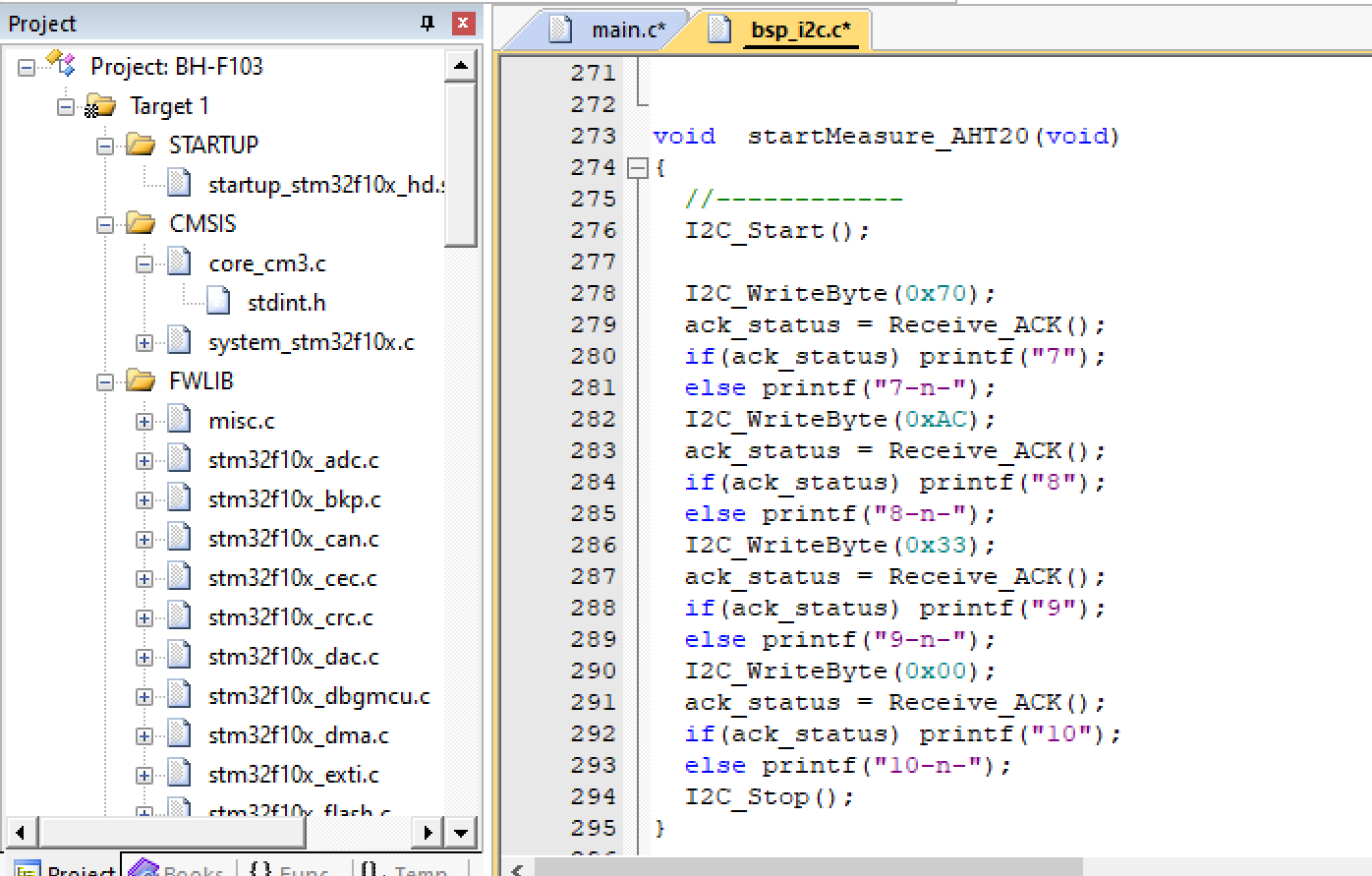Select stm32f10x_exti.c in project tree
The image size is (1372, 876).
pyautogui.click(x=293, y=775)
